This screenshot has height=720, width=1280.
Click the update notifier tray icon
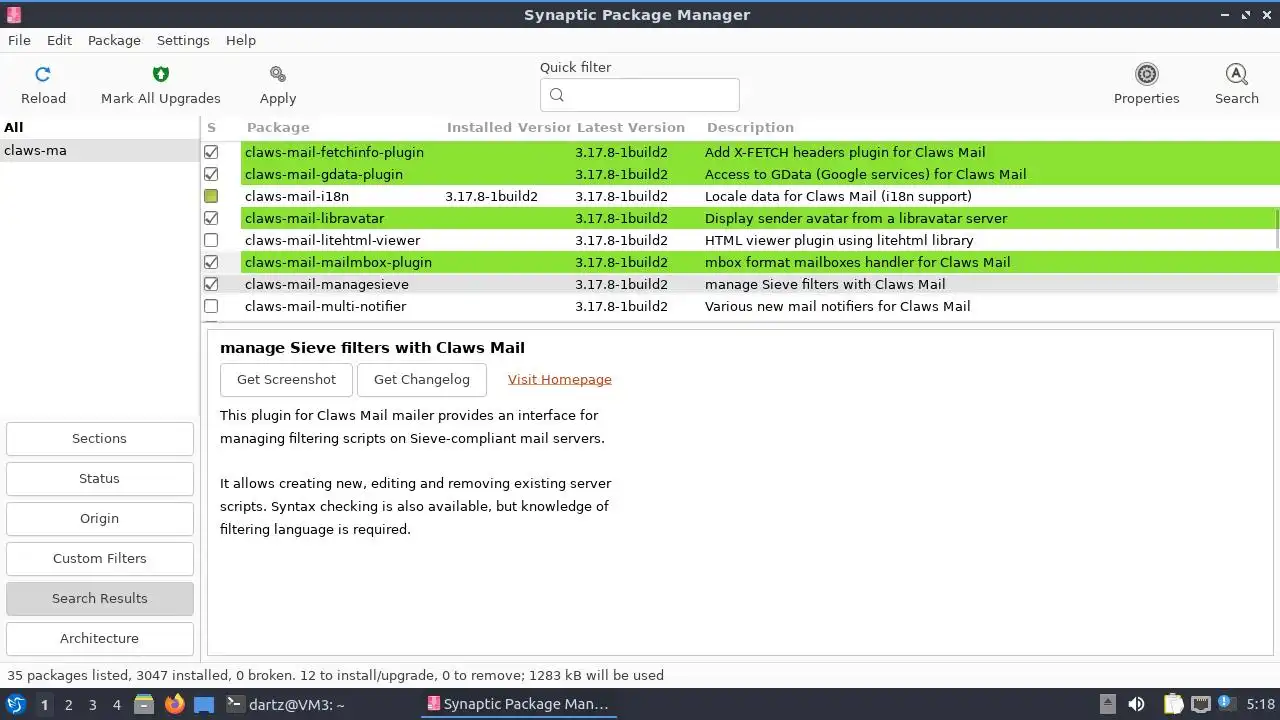click(x=1224, y=704)
